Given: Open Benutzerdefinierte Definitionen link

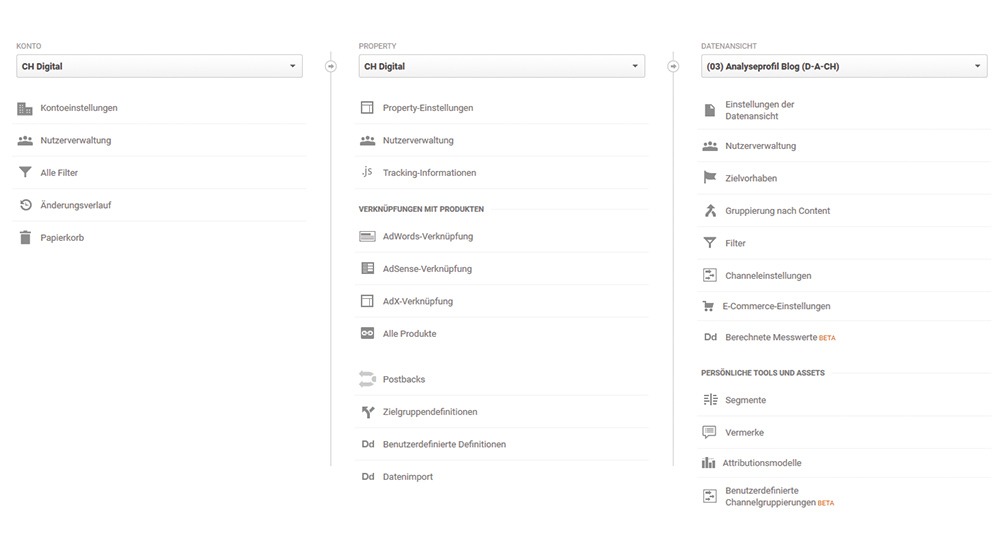Looking at the screenshot, I should pyautogui.click(x=445, y=444).
